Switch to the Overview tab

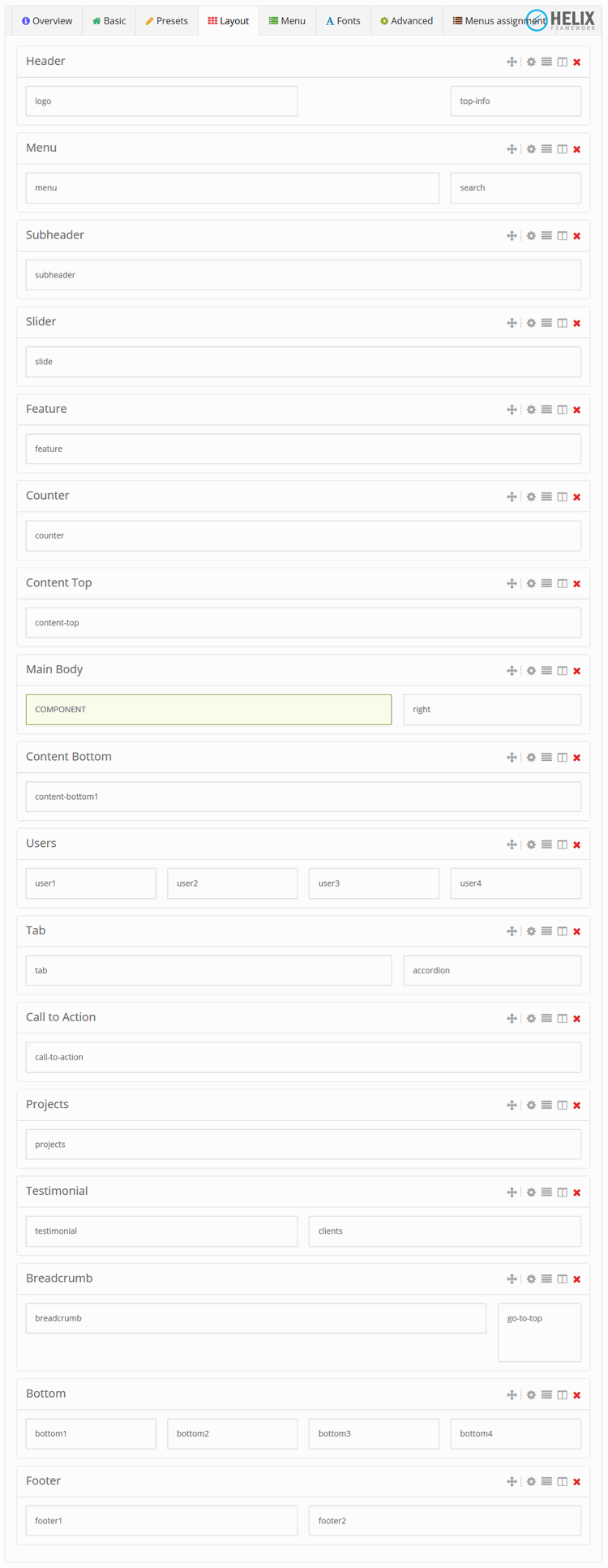(x=47, y=21)
